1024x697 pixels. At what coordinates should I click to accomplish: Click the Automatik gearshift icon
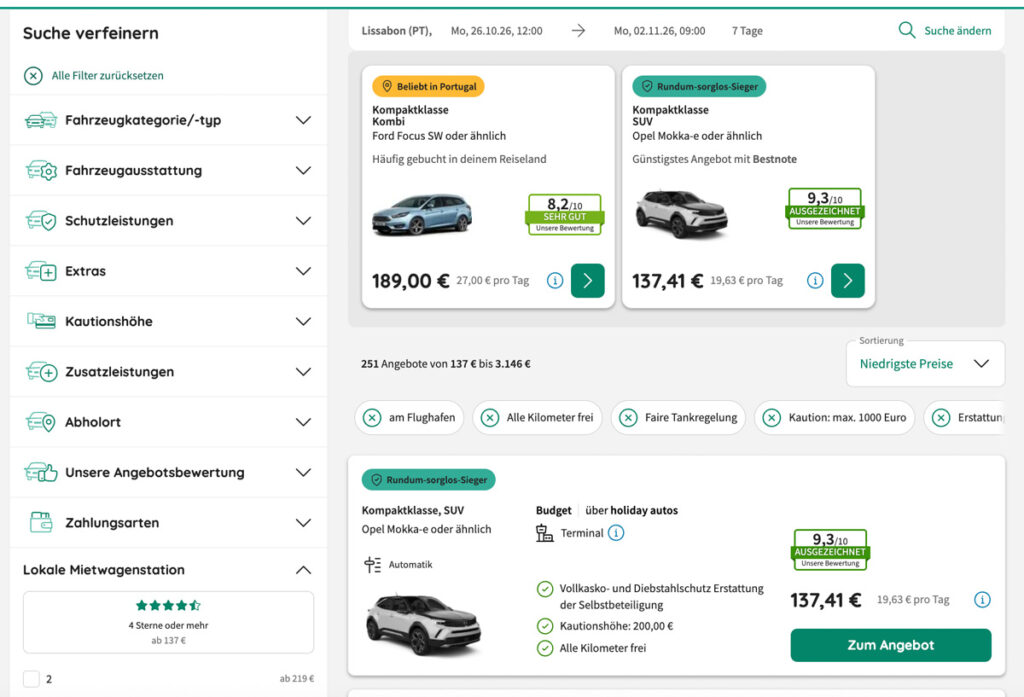(372, 565)
